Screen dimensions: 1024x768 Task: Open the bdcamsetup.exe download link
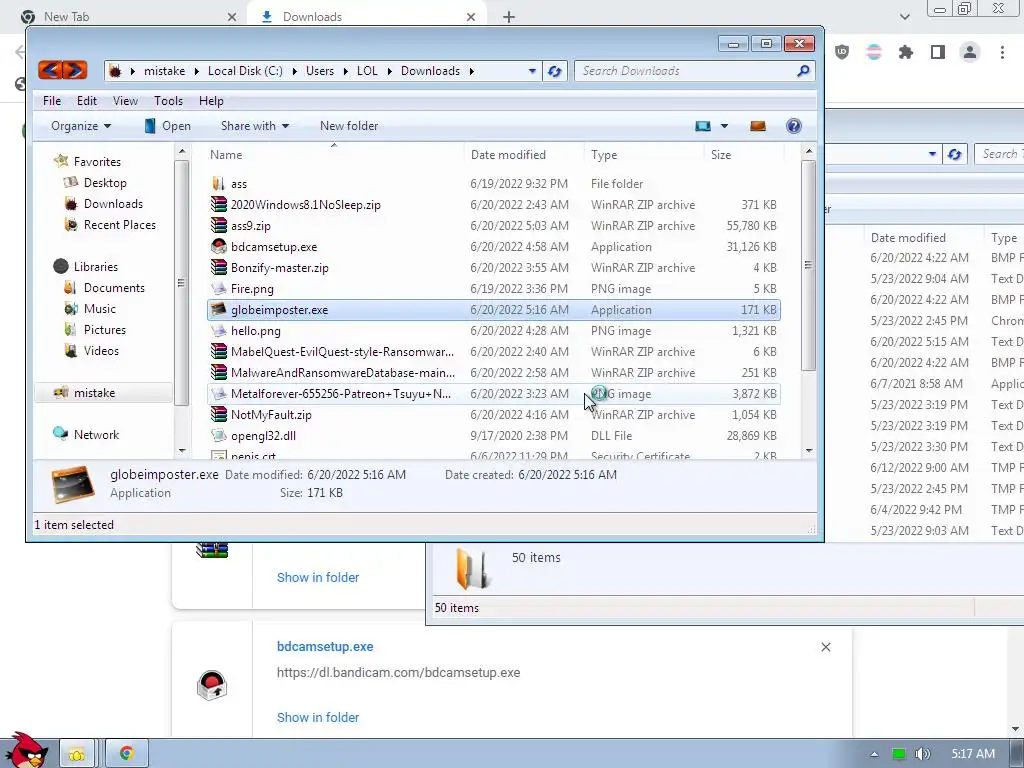pyautogui.click(x=325, y=647)
